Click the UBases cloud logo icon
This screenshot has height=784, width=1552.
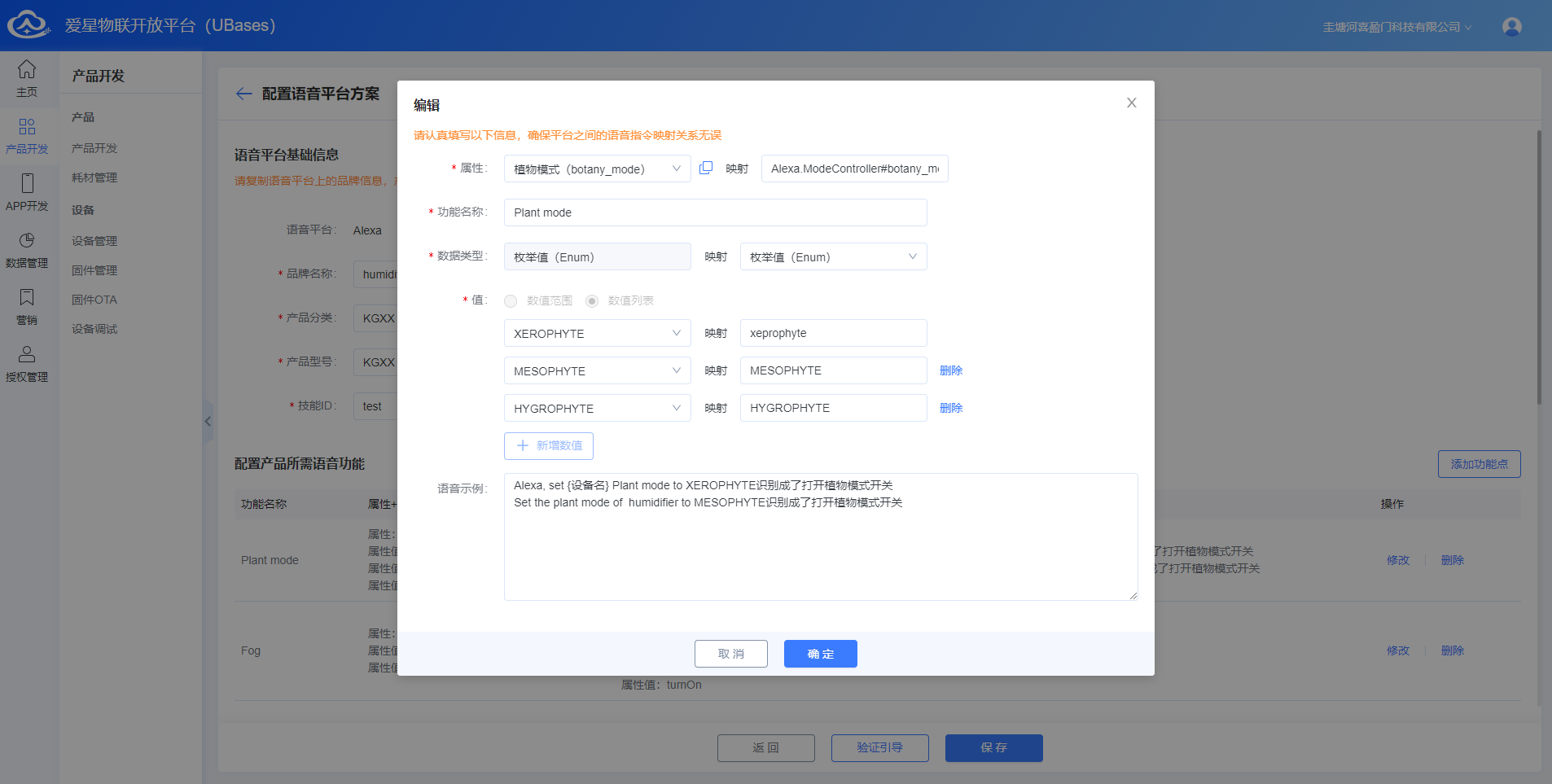pyautogui.click(x=28, y=24)
